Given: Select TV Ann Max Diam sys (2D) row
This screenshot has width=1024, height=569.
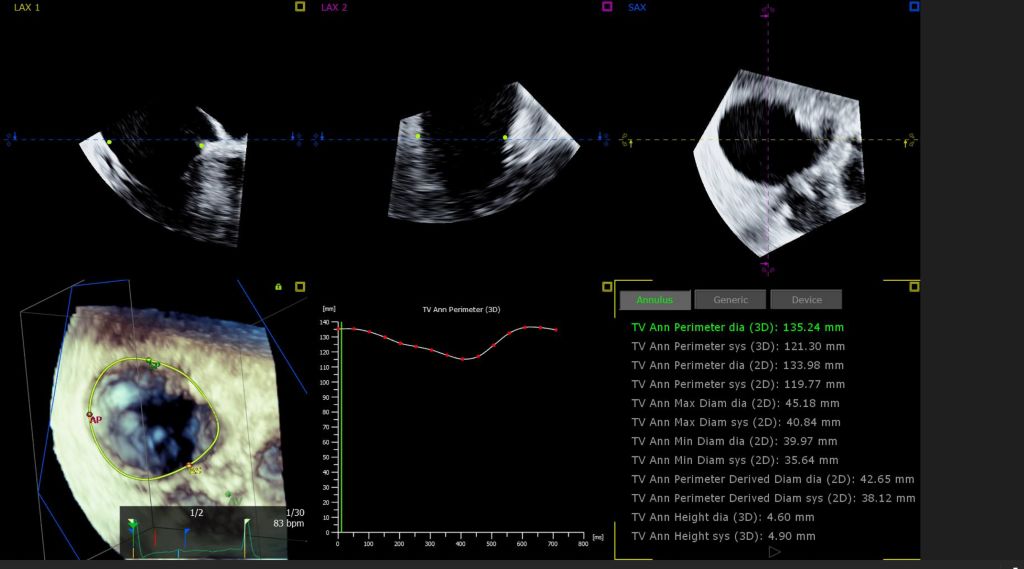Looking at the screenshot, I should (736, 422).
